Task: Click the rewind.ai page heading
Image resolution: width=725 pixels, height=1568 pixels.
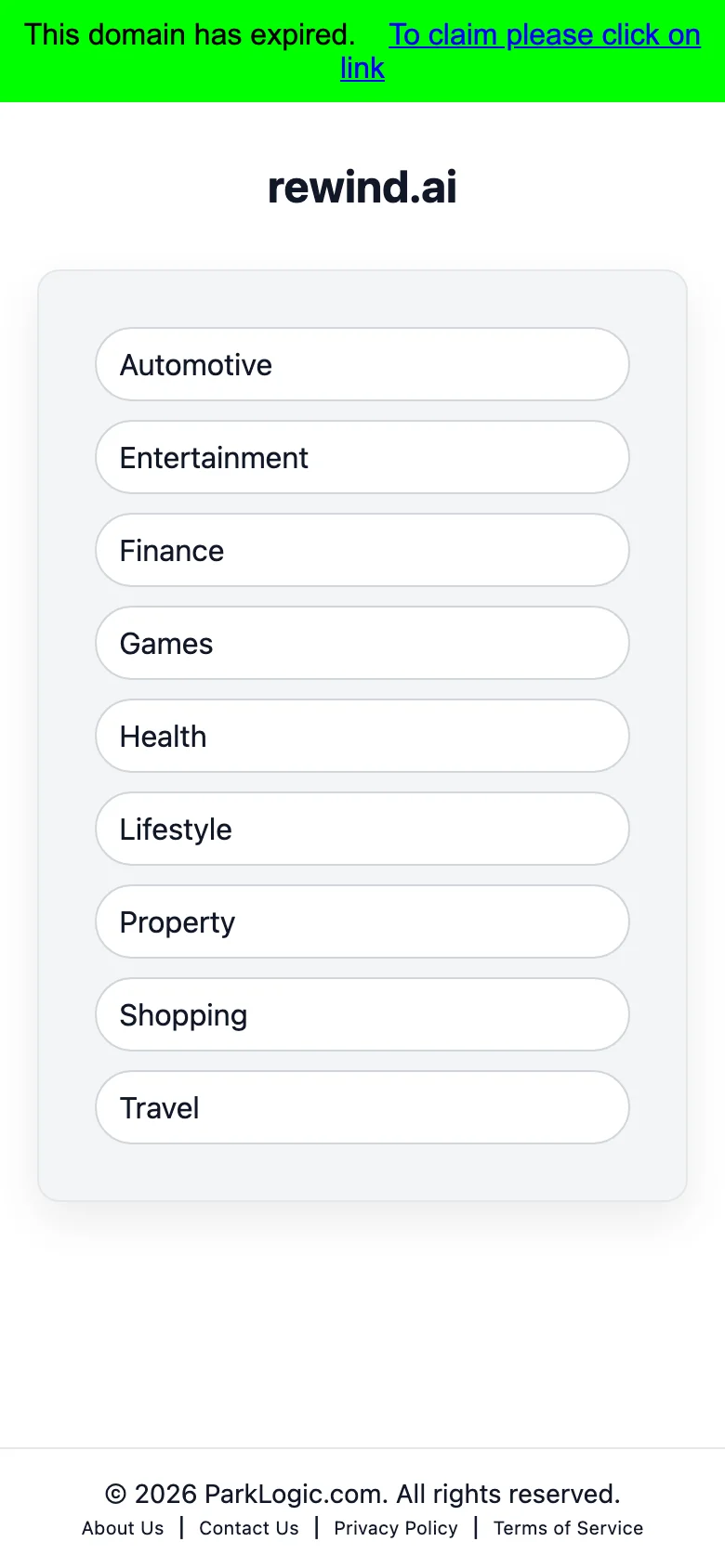Action: (x=362, y=187)
